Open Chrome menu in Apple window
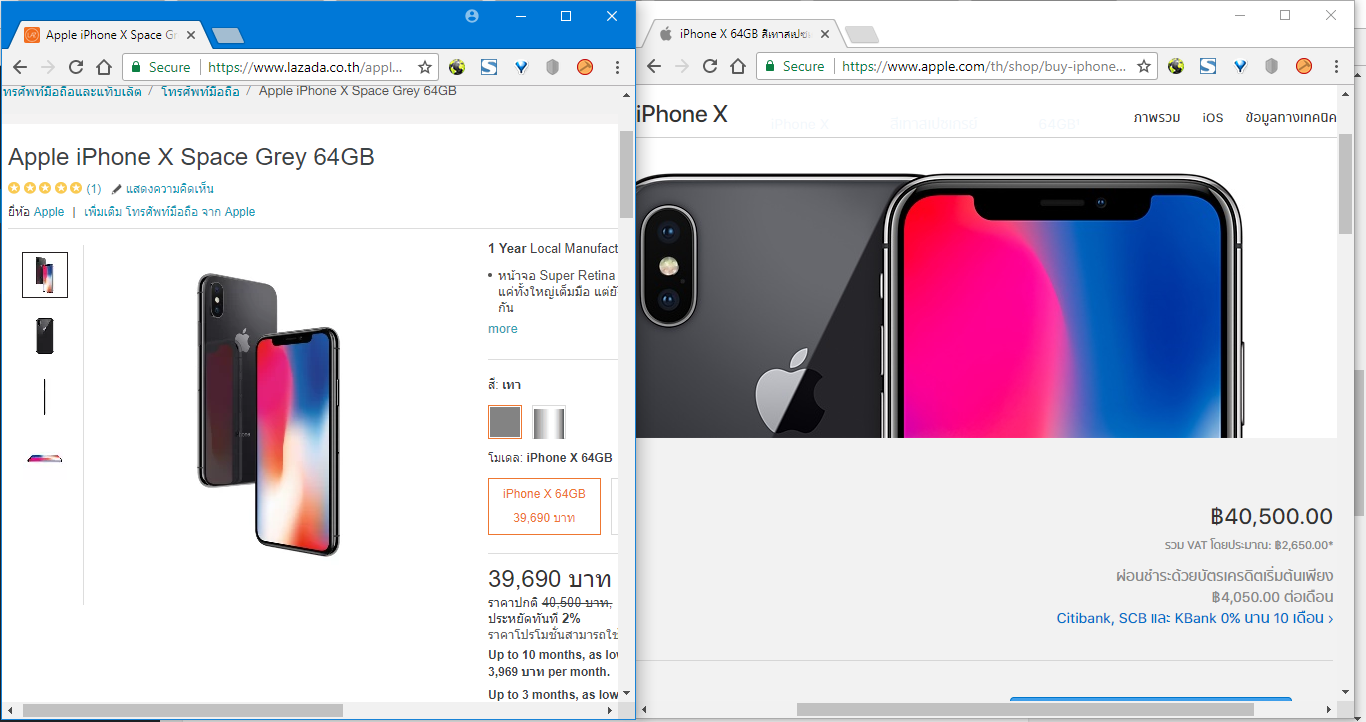1366x722 pixels. coord(1337,66)
